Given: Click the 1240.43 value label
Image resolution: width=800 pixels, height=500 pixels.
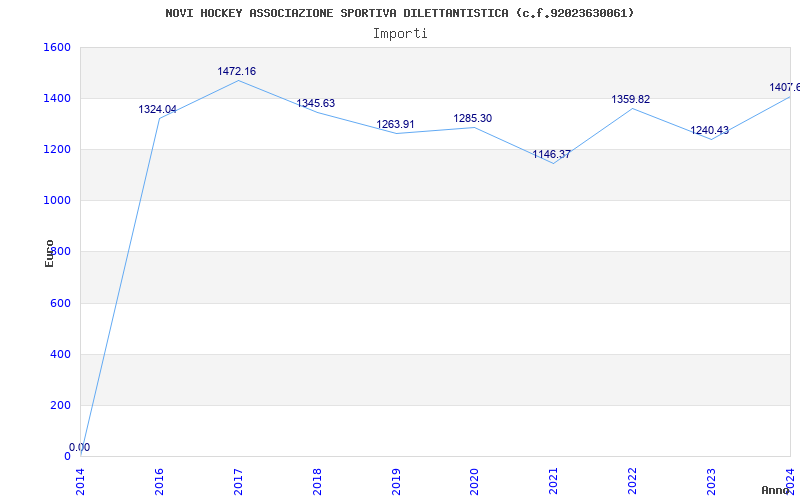Looking at the screenshot, I should coord(710,131).
